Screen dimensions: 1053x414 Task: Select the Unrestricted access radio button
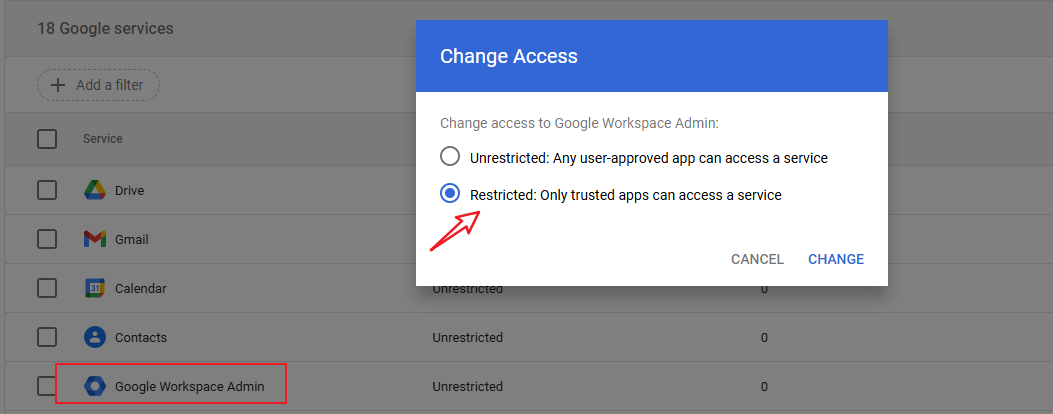click(450, 157)
